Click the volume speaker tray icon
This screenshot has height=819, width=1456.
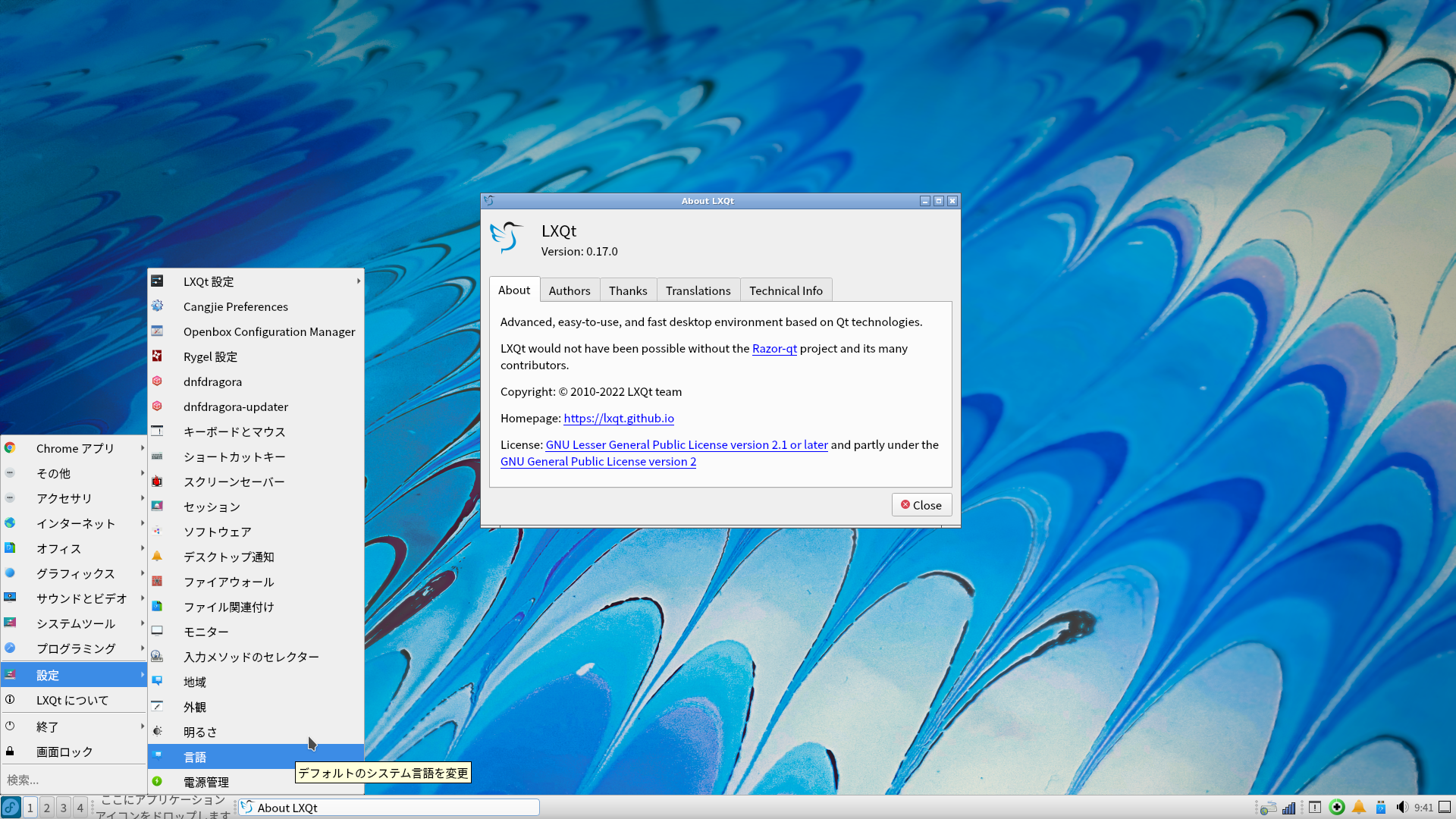pyautogui.click(x=1401, y=808)
